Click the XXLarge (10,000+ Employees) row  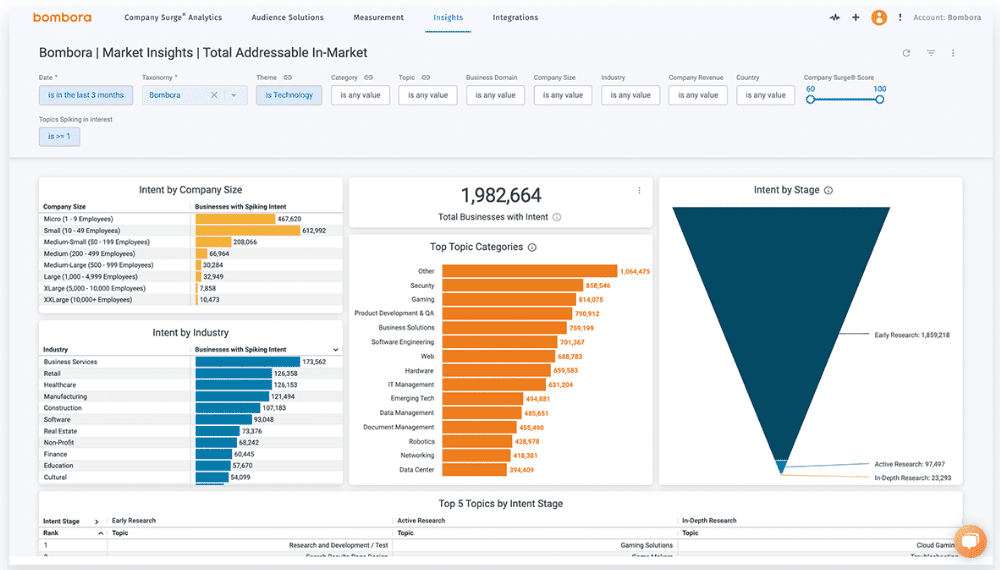click(191, 300)
